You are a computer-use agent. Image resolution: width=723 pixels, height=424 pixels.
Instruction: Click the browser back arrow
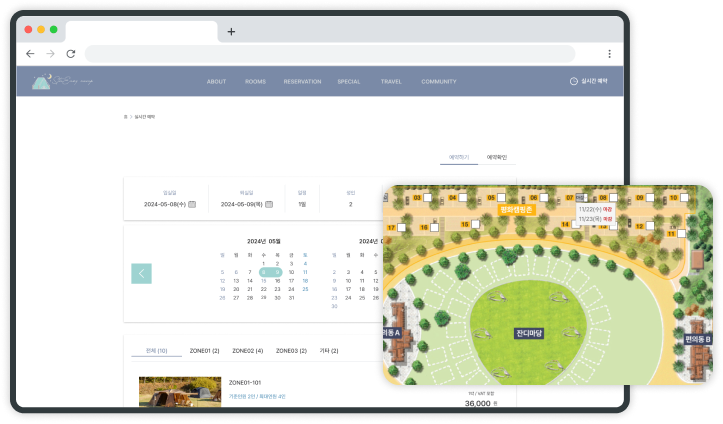pos(30,53)
